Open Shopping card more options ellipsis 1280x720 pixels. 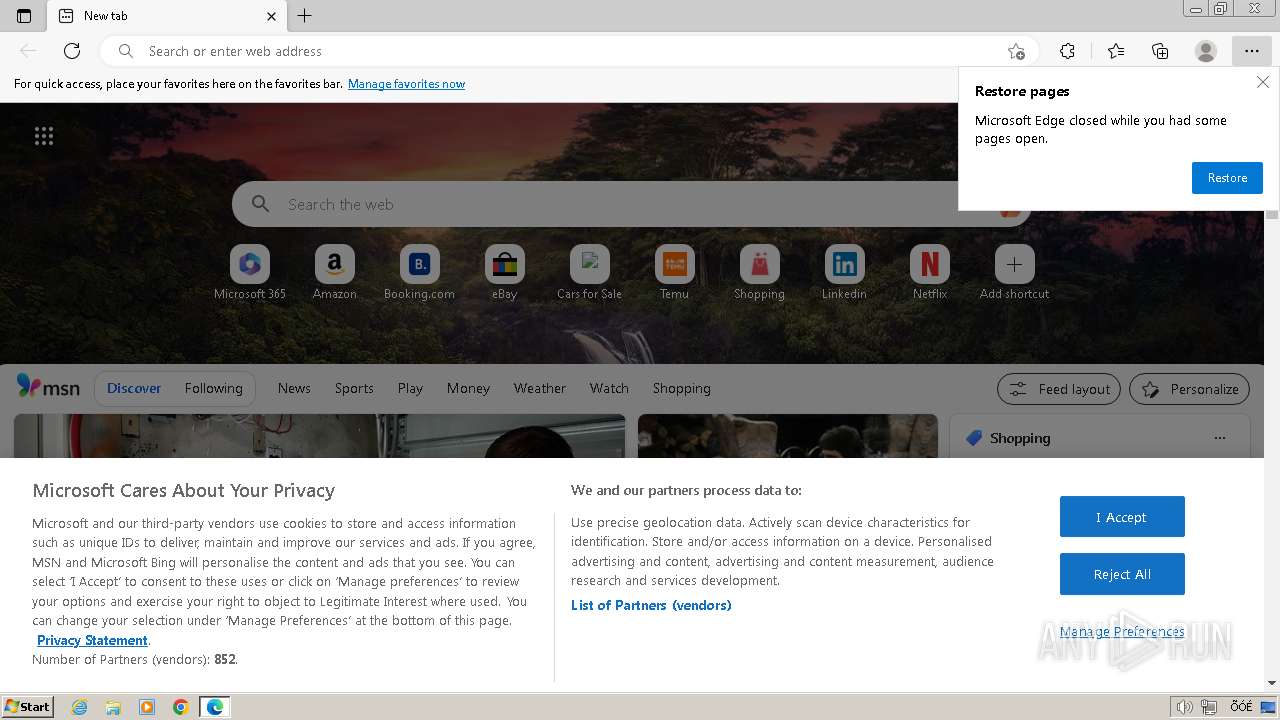(x=1219, y=438)
